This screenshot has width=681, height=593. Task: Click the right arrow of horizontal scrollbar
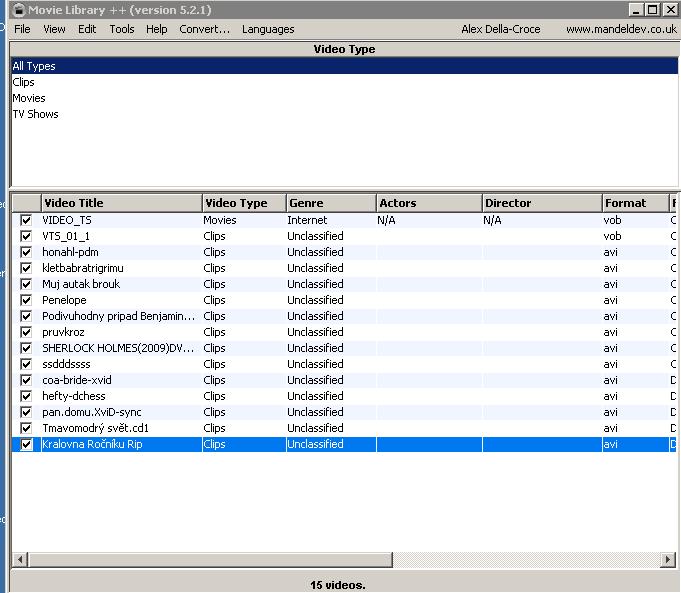668,560
